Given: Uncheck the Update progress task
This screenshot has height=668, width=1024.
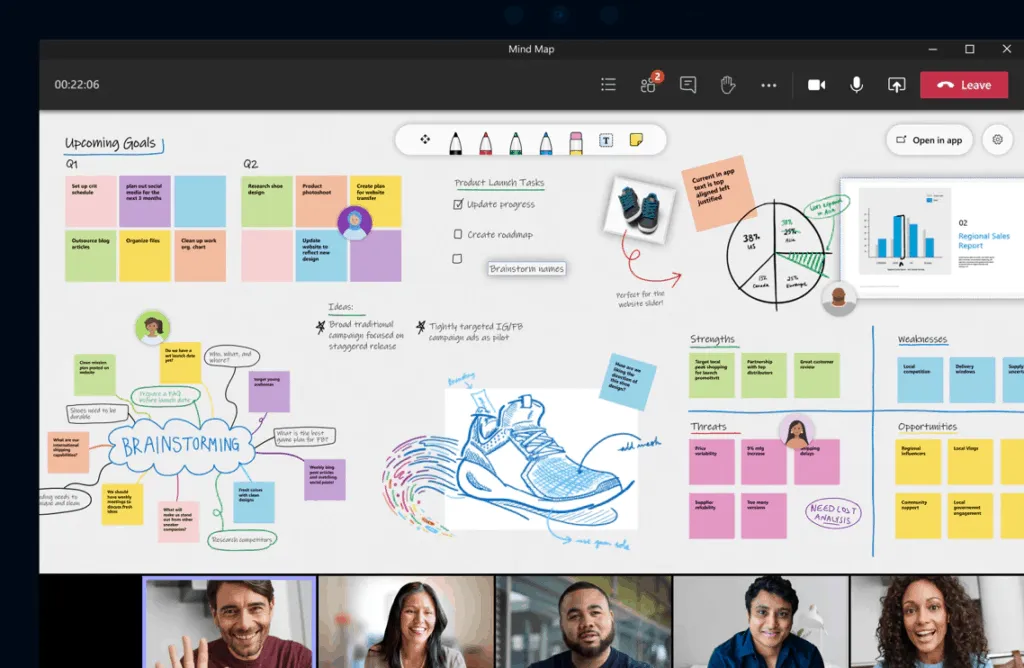Looking at the screenshot, I should pyautogui.click(x=458, y=203).
